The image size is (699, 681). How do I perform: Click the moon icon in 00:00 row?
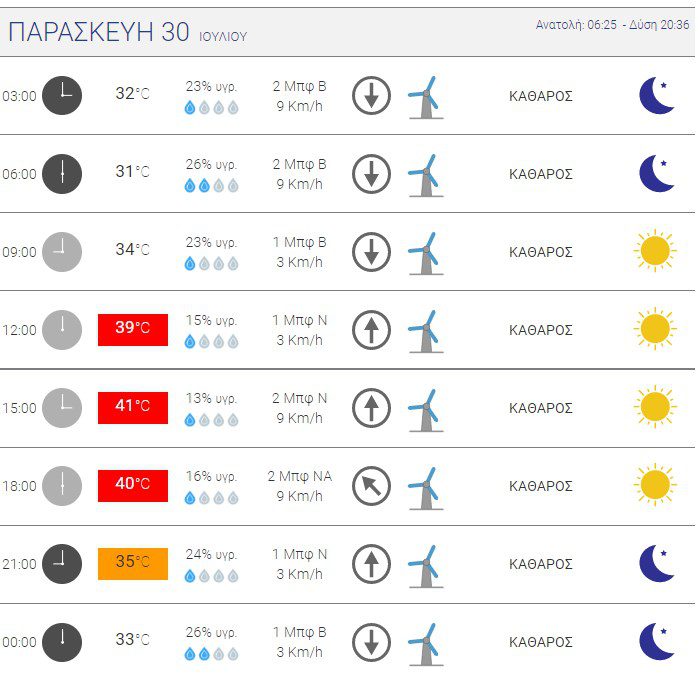point(657,641)
